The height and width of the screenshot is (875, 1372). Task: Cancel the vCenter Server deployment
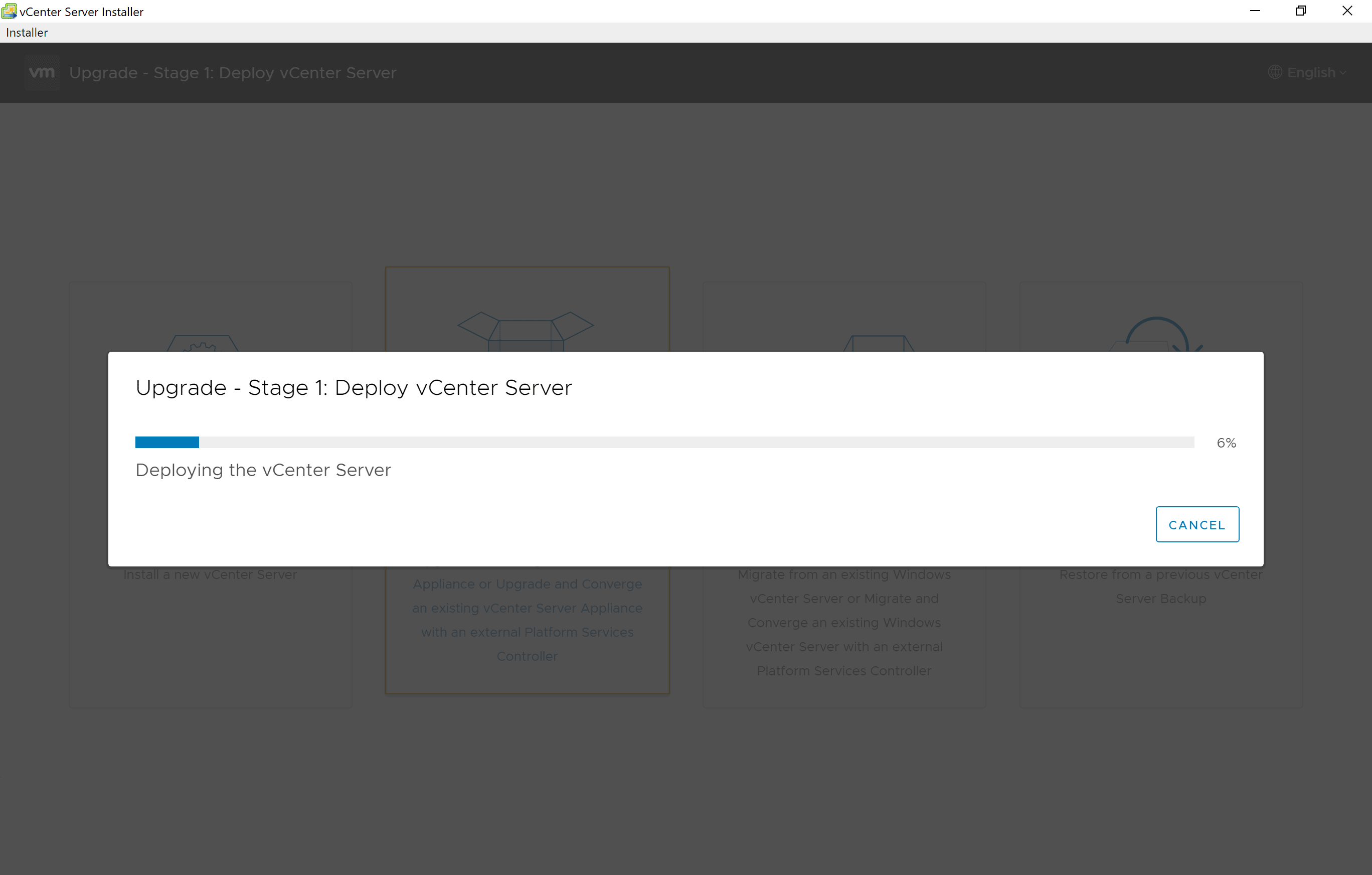coord(1197,524)
